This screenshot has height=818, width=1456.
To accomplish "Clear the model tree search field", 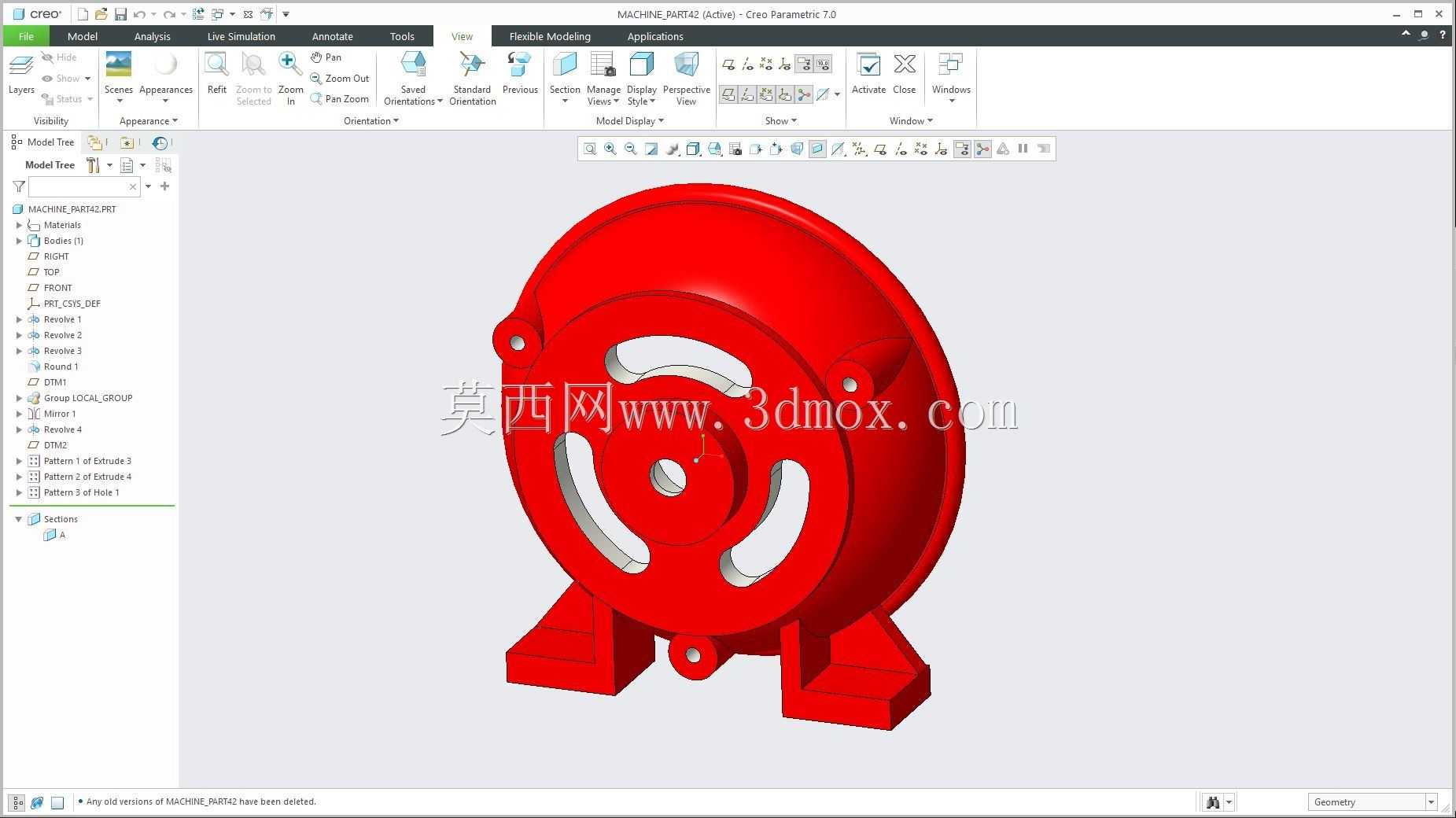I will click(x=133, y=186).
